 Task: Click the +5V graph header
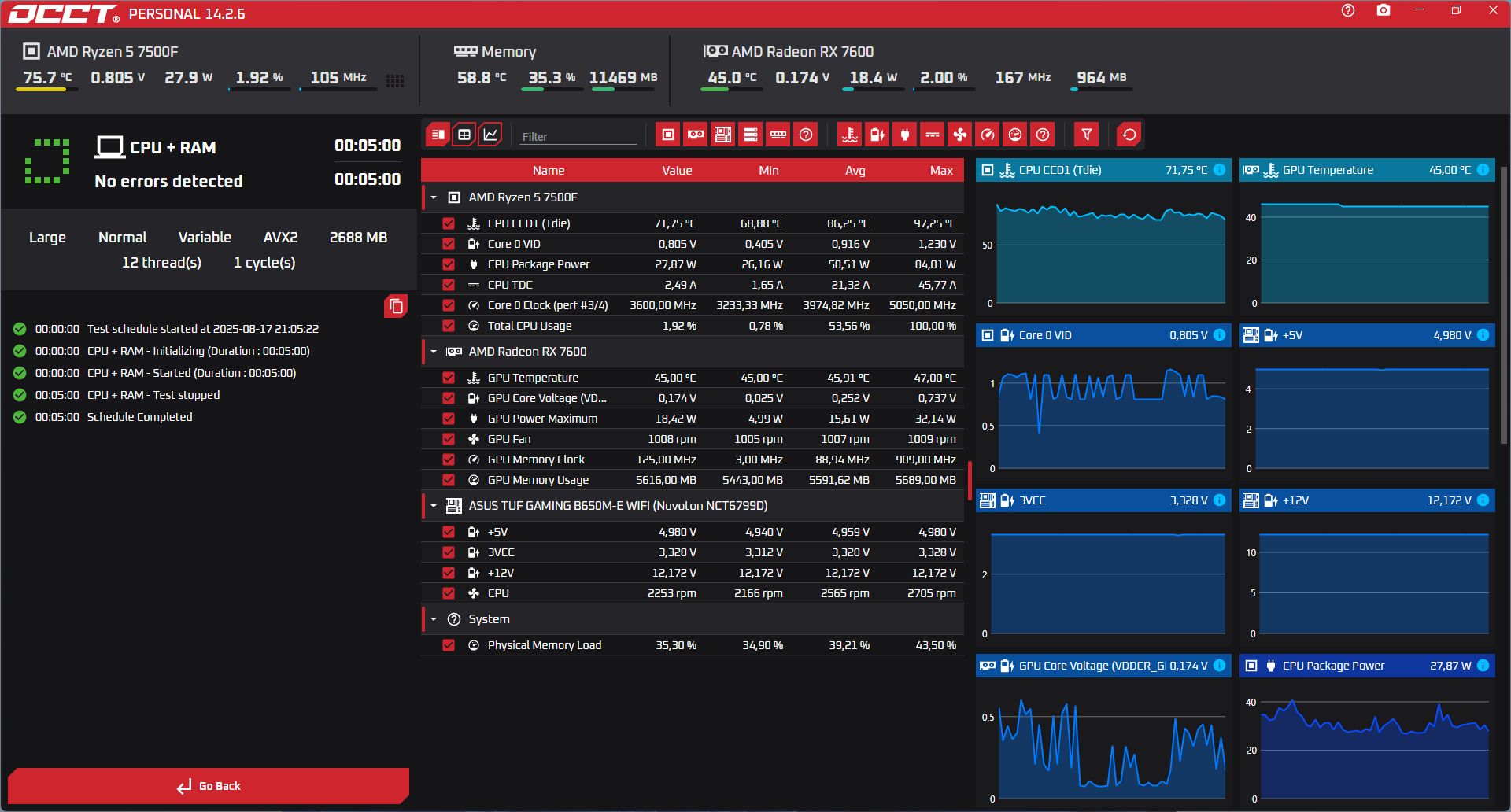click(1367, 335)
